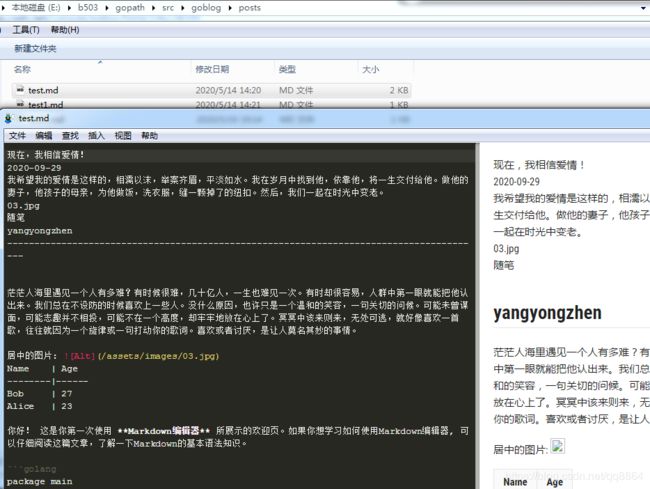Click the **Markdown编辑器** bold text in editor
650x489 pixels.
(x=164, y=431)
